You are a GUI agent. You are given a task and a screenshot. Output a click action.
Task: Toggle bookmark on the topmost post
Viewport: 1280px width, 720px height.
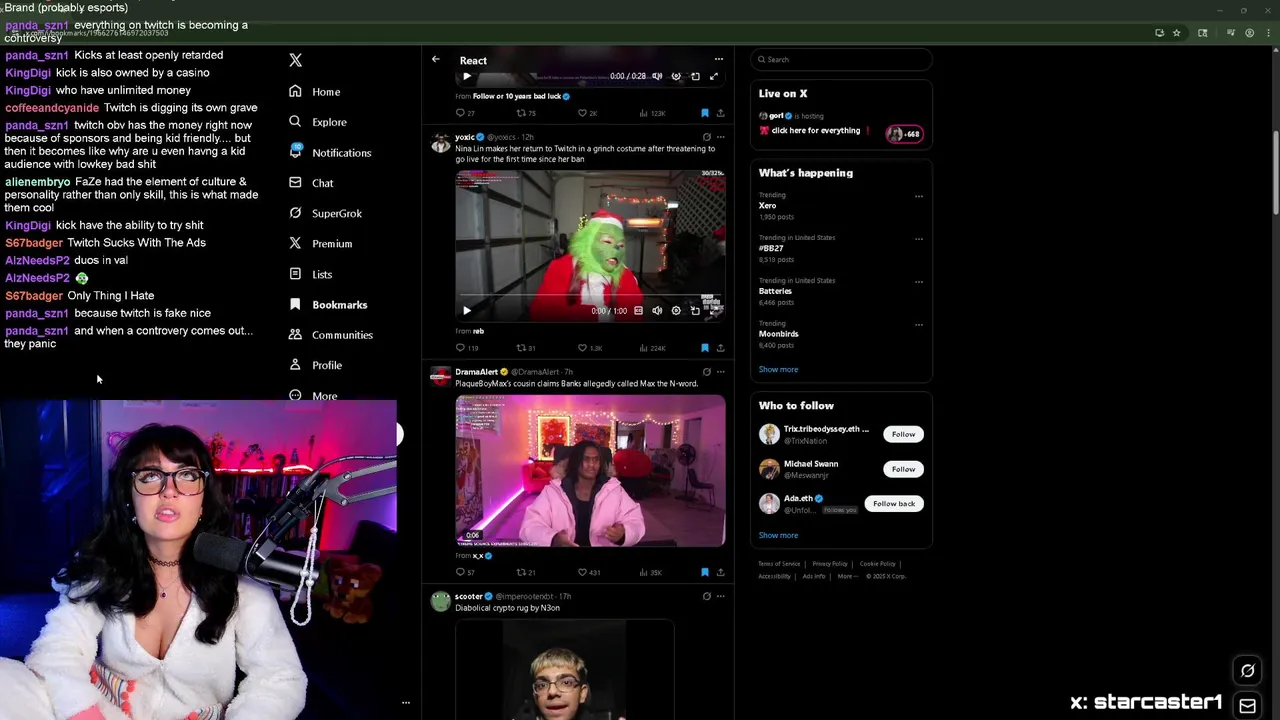(x=705, y=113)
